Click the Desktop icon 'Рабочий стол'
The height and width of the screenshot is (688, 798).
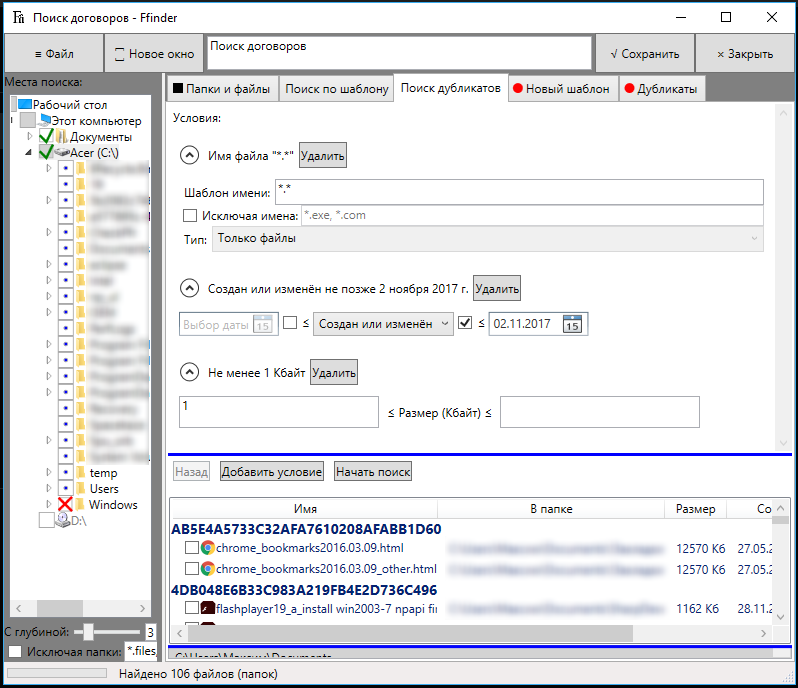point(25,105)
